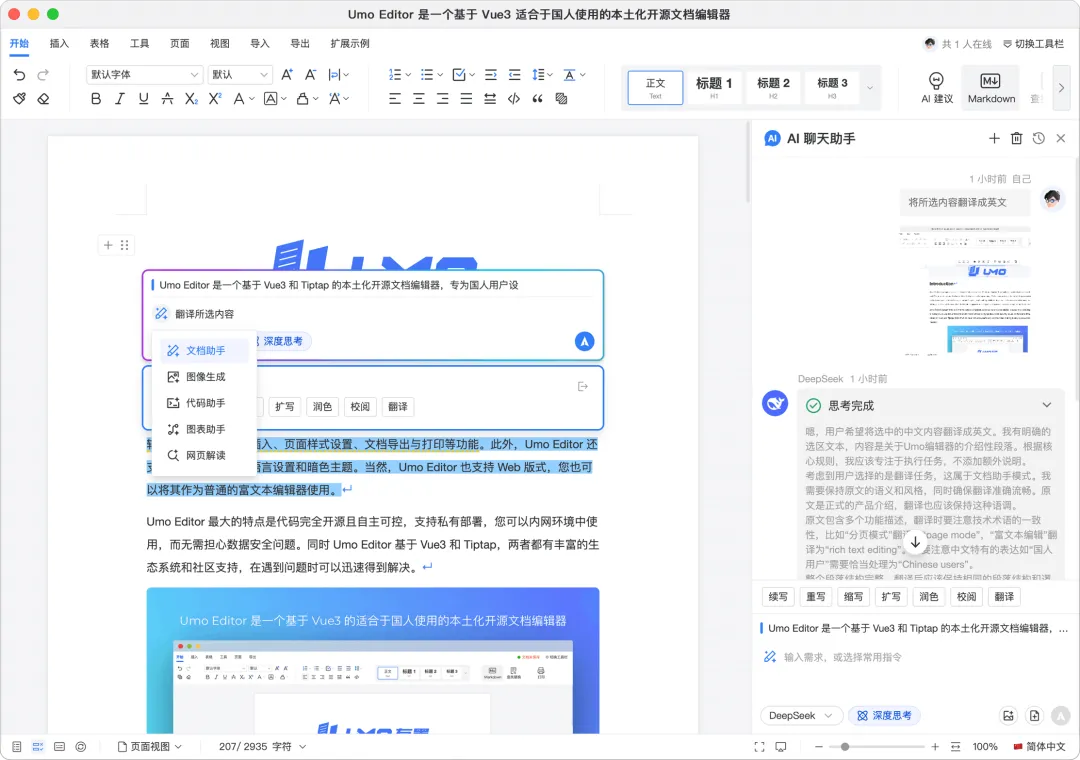Open the 插入 tab
The height and width of the screenshot is (760, 1080).
pyautogui.click(x=59, y=43)
